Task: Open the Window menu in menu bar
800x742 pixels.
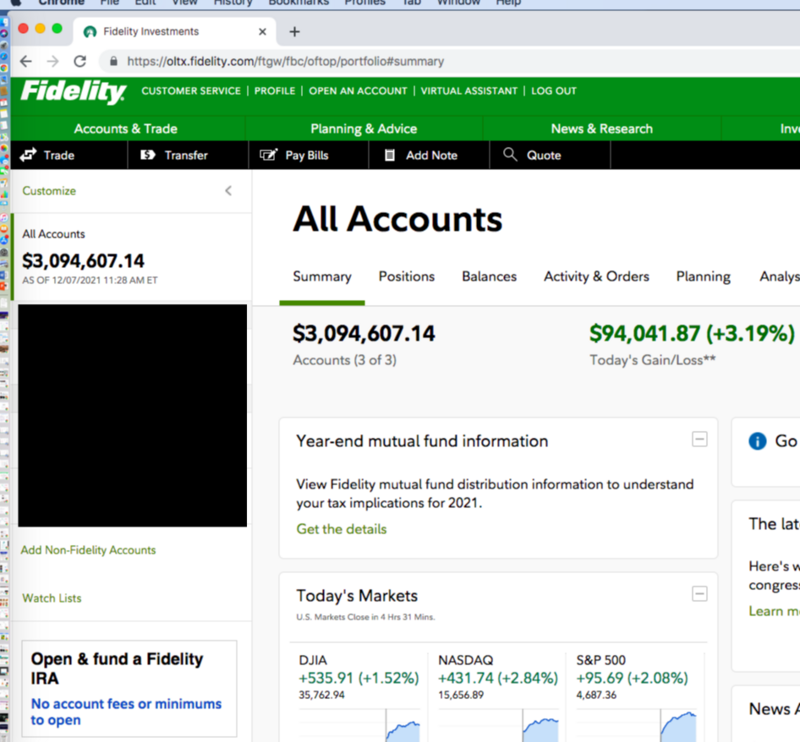Action: click(459, 3)
